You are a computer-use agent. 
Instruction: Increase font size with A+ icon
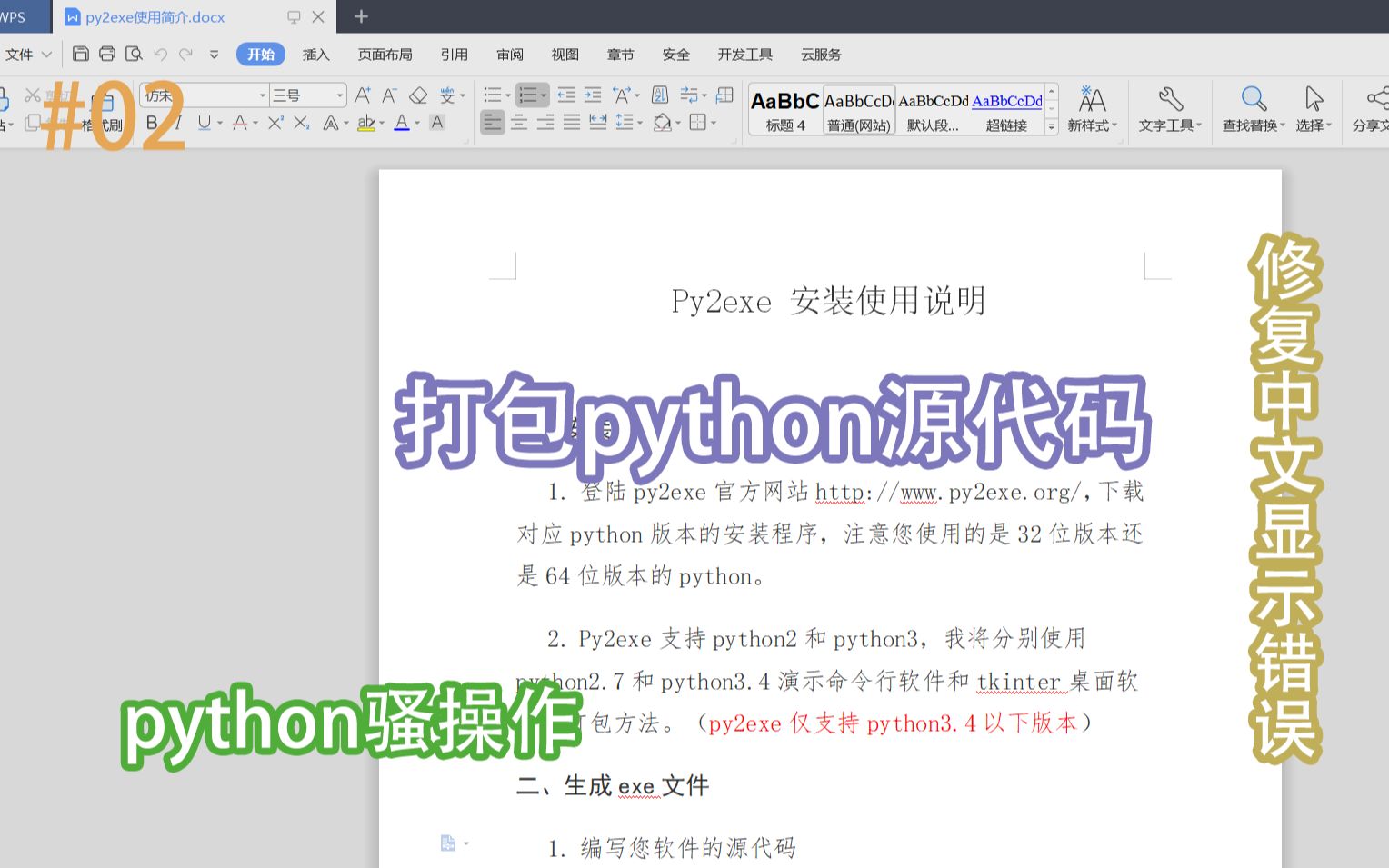pyautogui.click(x=363, y=95)
